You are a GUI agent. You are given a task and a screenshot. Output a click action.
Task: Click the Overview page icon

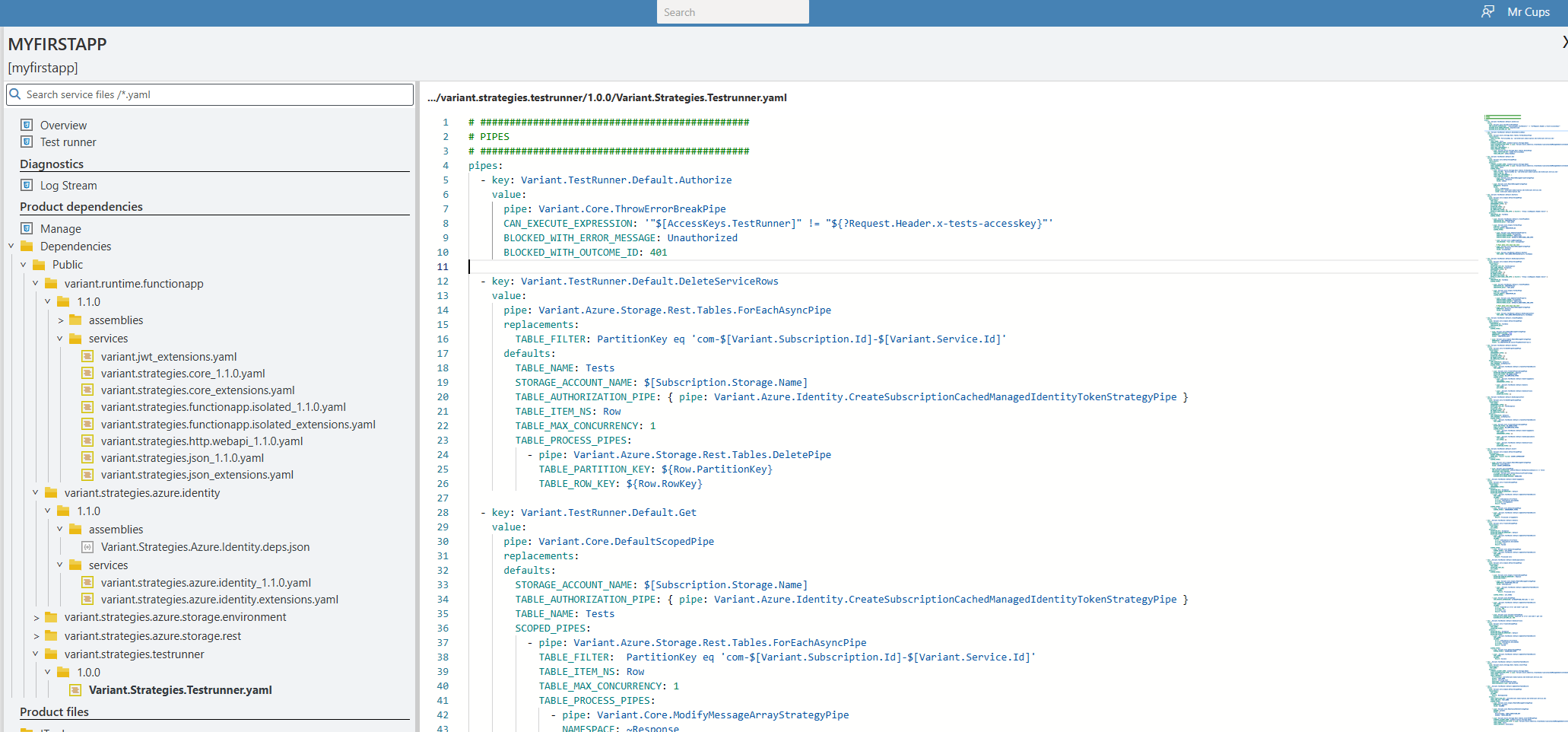27,125
